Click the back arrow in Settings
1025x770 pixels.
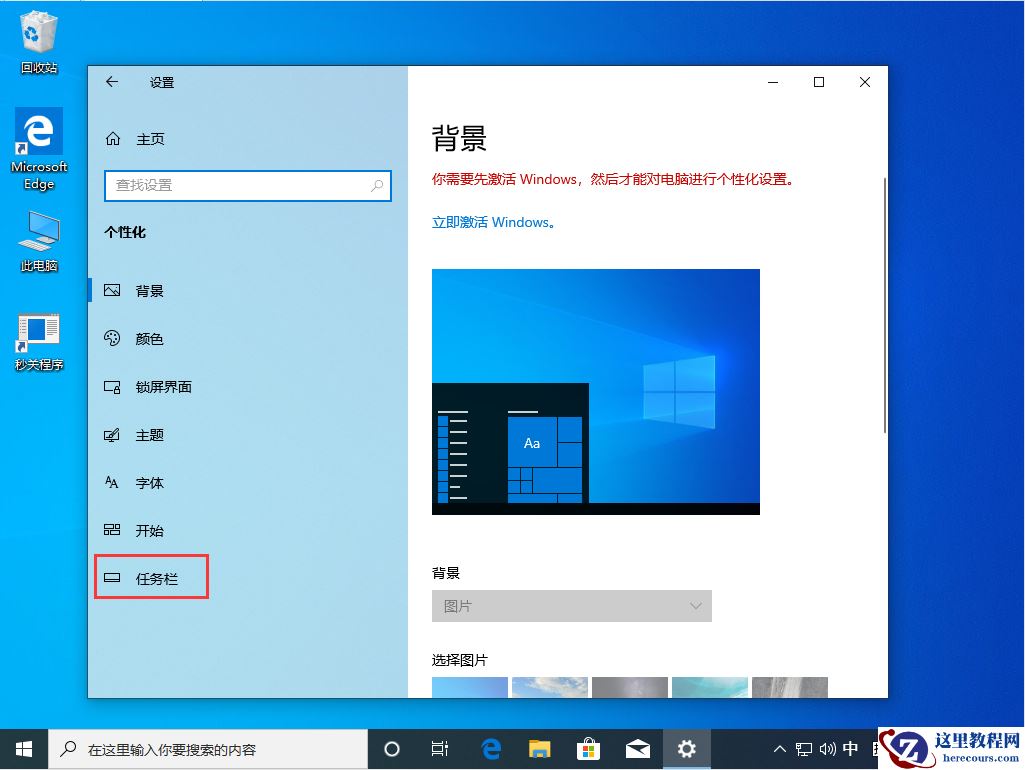111,82
